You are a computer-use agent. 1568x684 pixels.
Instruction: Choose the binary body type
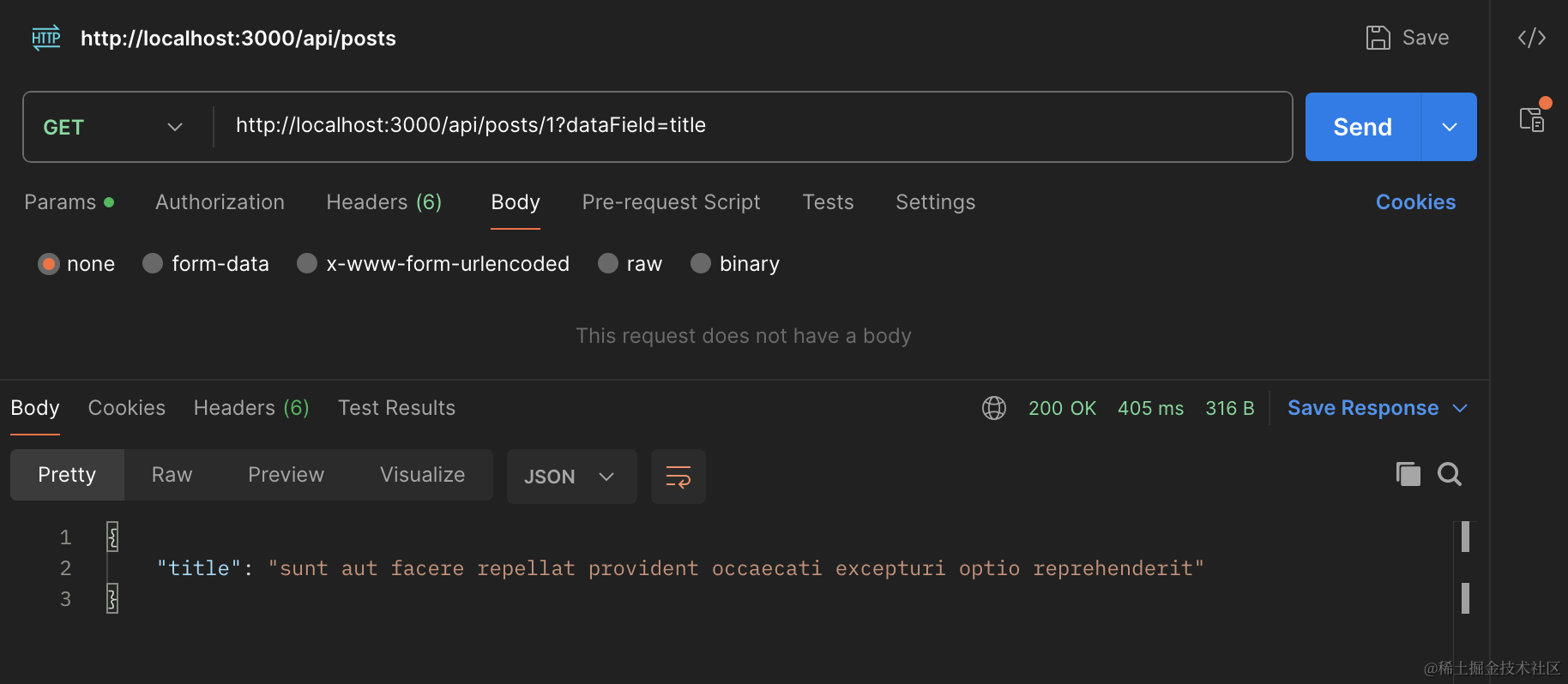pos(701,263)
